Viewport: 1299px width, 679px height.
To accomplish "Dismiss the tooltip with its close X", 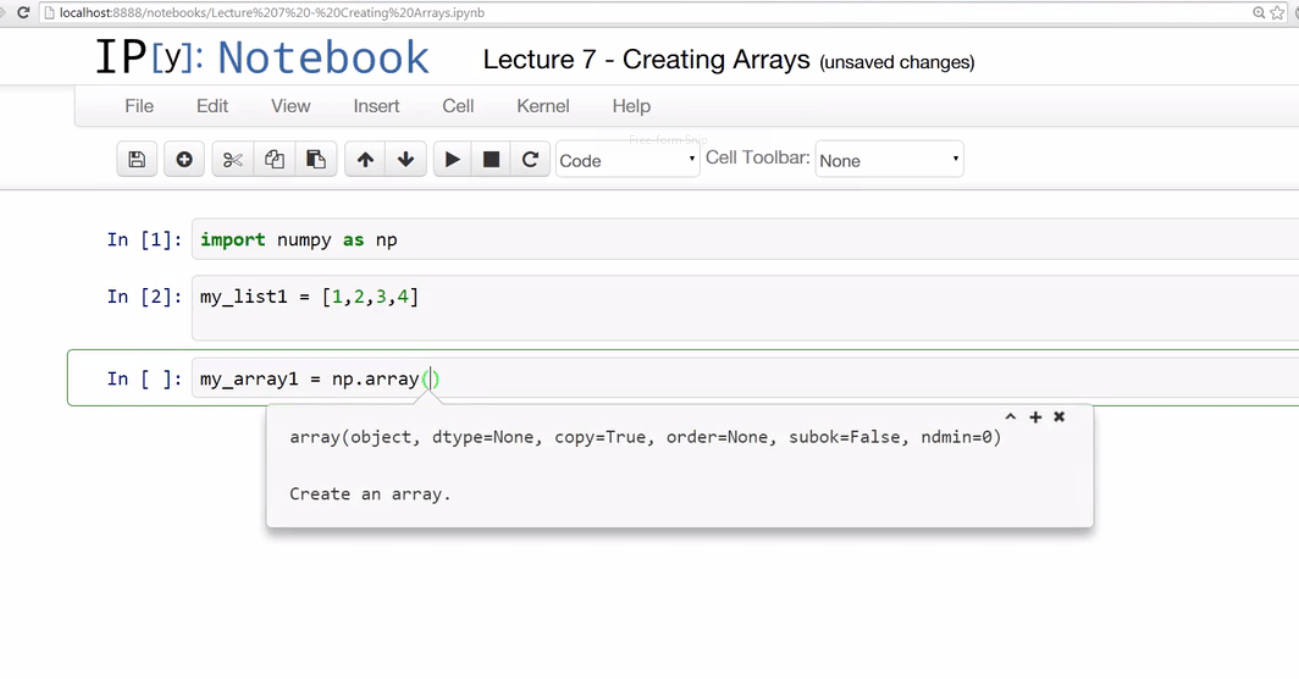I will (1059, 417).
